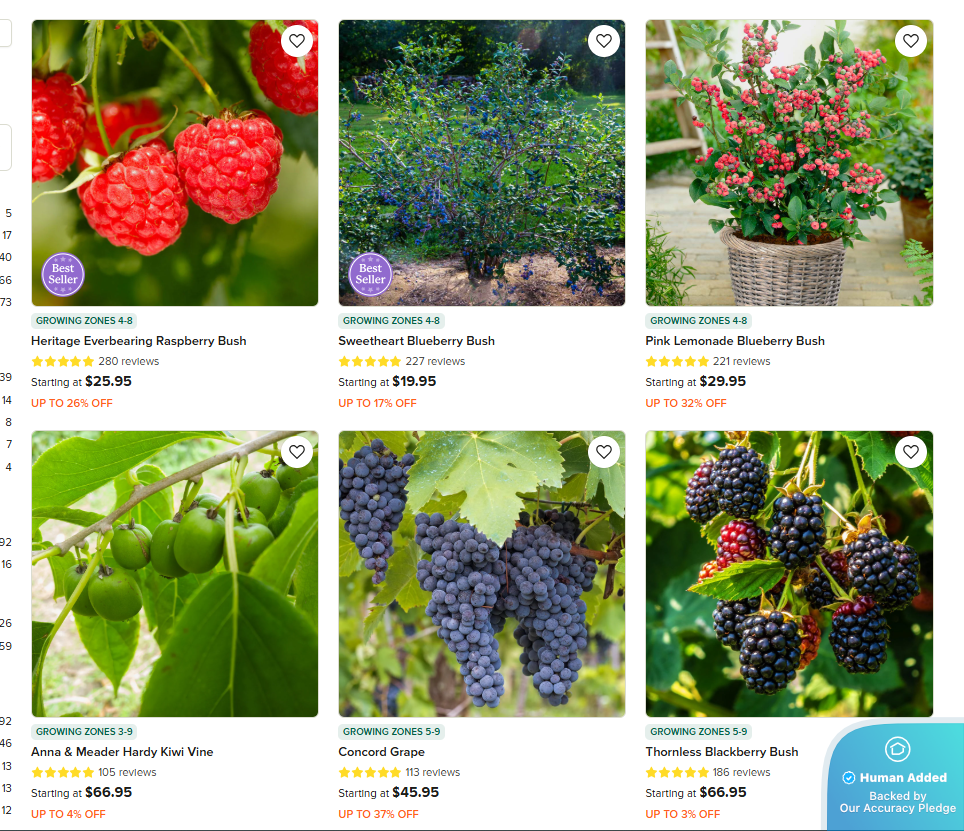Screen dimensions: 964x831
Task: Open the 280 reviews link for raspberry bush
Action: [128, 361]
